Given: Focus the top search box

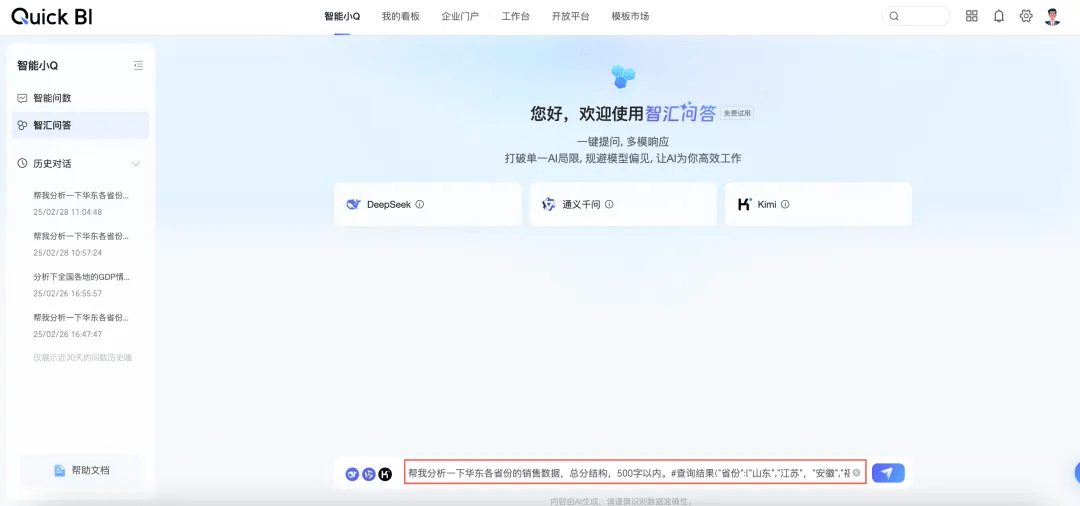Looking at the screenshot, I should click(915, 16).
